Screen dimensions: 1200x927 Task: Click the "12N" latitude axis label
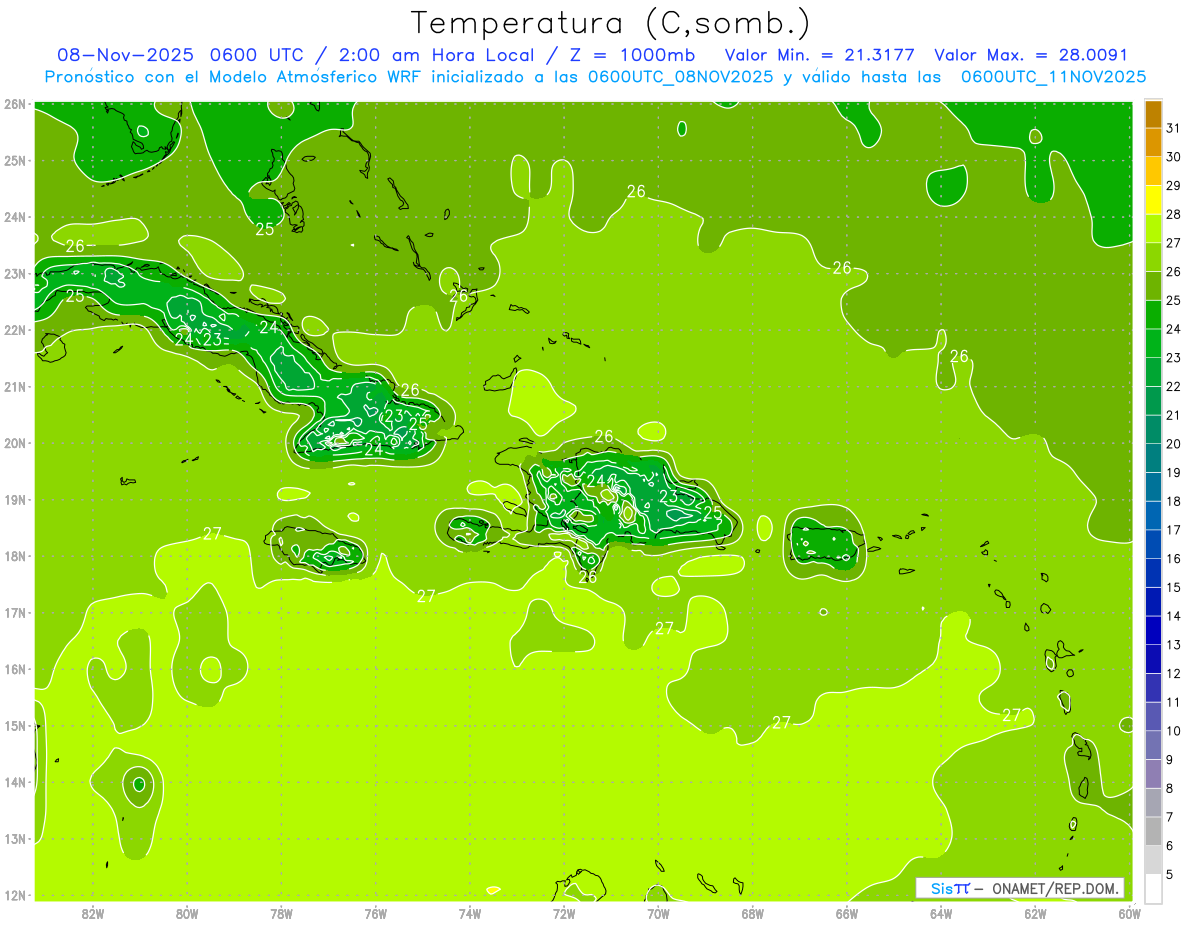[x=14, y=895]
